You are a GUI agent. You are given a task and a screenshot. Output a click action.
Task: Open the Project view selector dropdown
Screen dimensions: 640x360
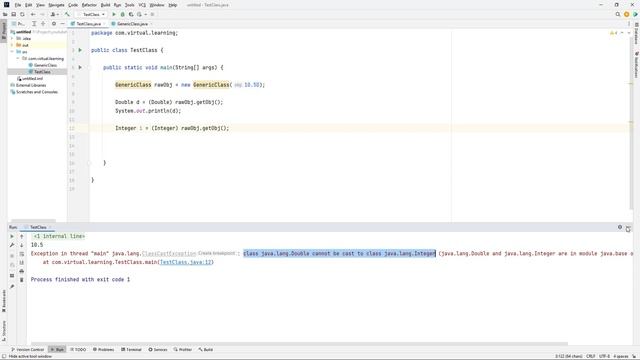click(18, 24)
